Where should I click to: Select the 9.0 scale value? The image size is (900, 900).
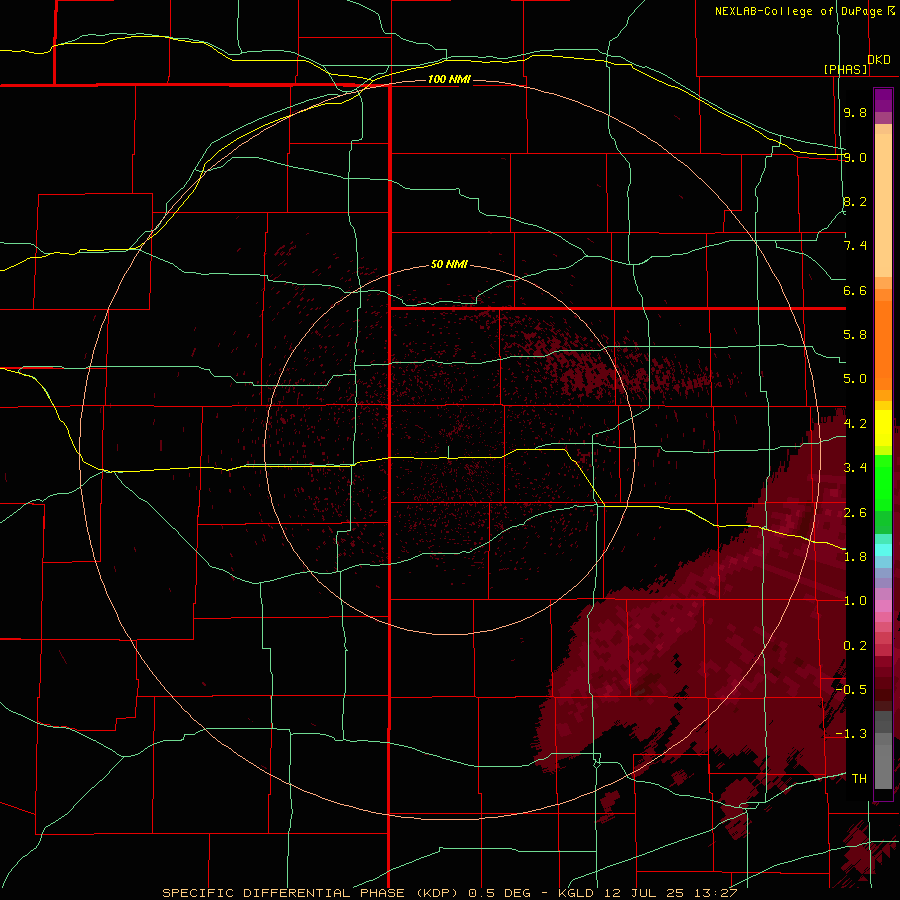pyautogui.click(x=855, y=157)
